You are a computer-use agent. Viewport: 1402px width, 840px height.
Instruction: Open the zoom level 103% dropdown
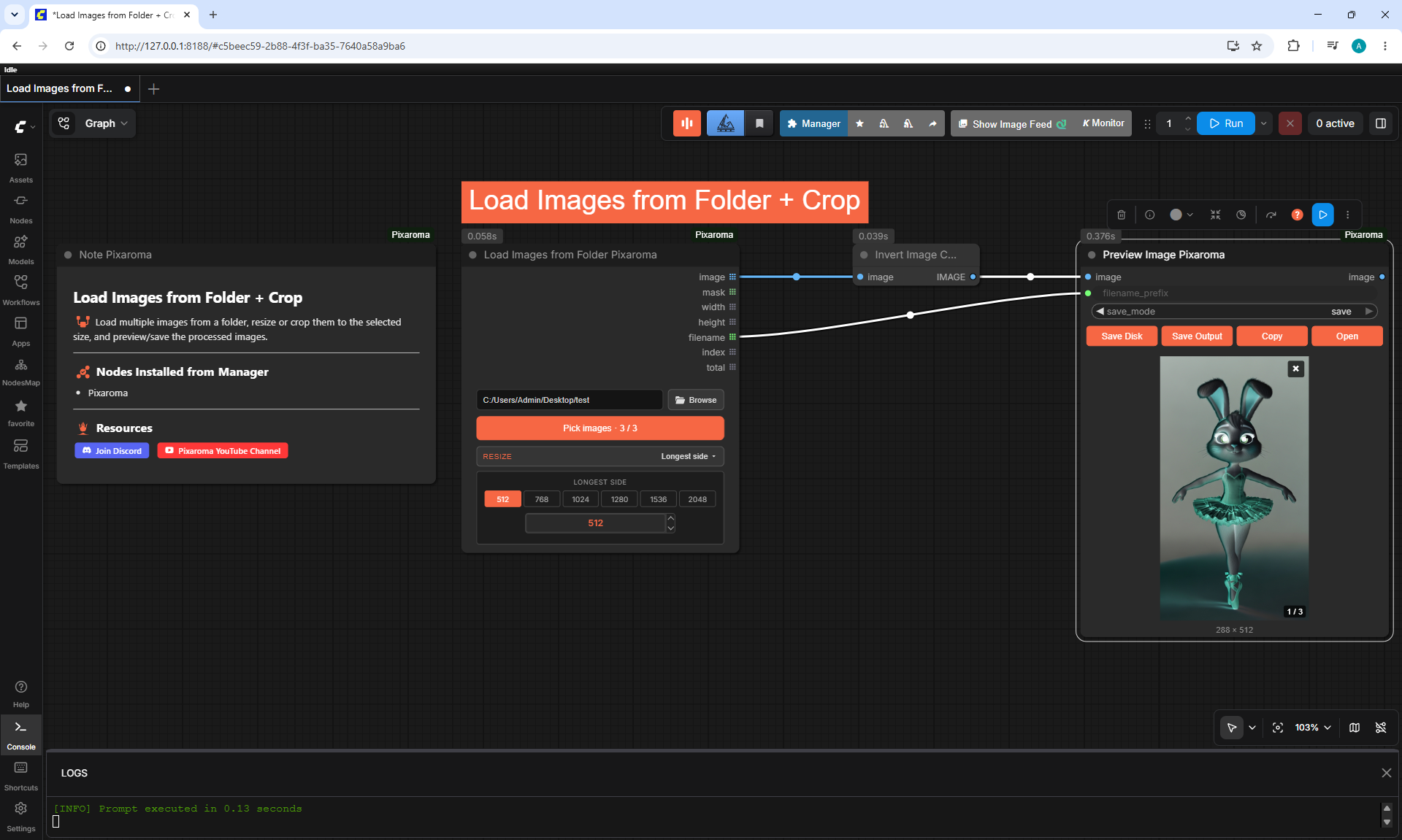[x=1313, y=728]
